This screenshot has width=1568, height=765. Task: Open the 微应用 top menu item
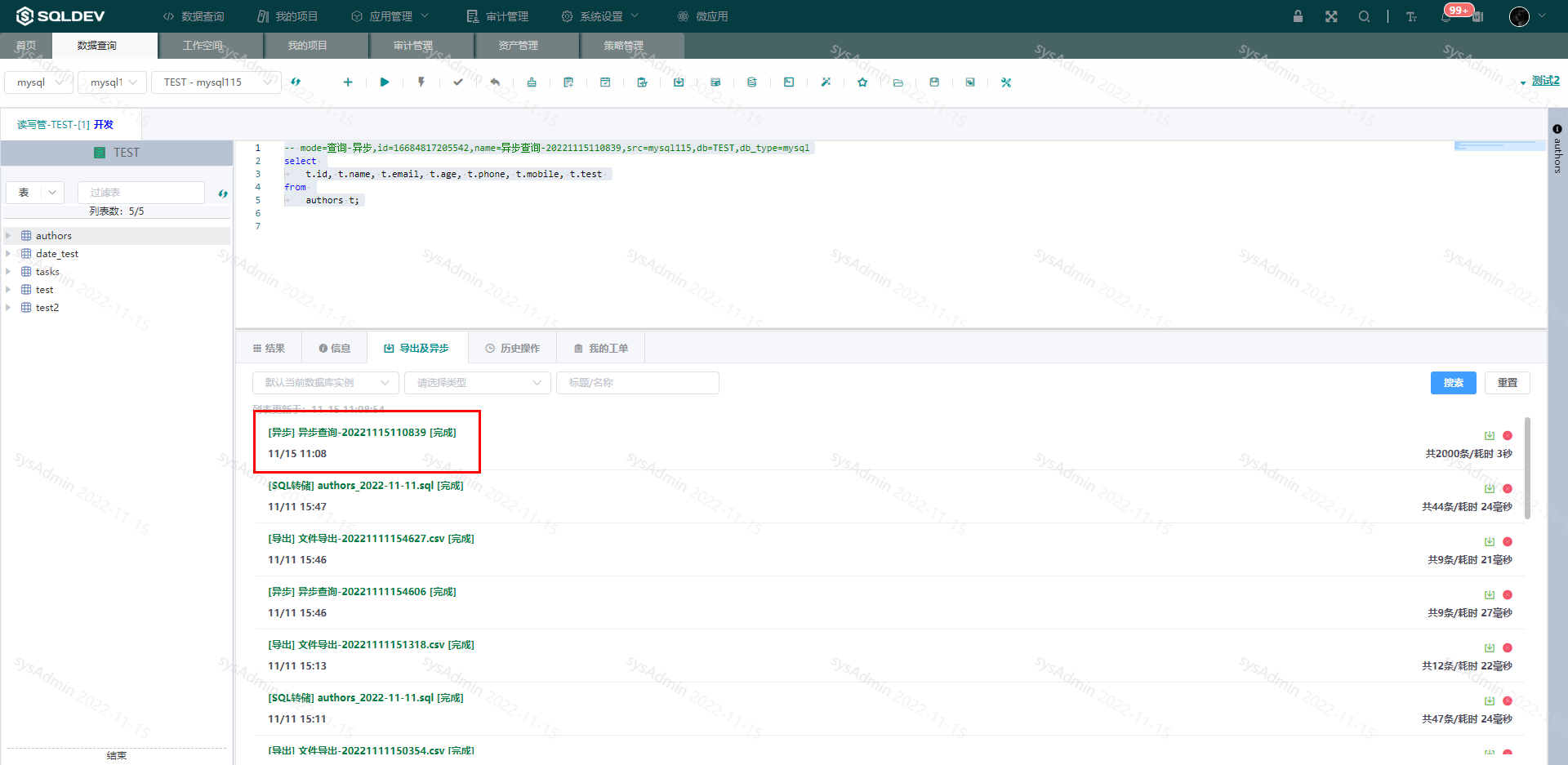click(x=703, y=16)
